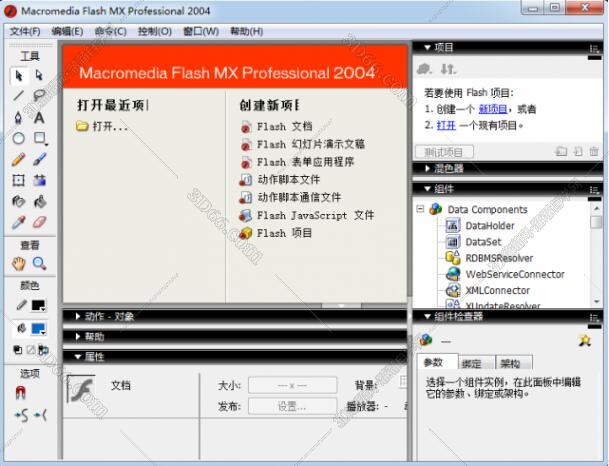
Task: Collapse the 属性 panel
Action: [78, 356]
